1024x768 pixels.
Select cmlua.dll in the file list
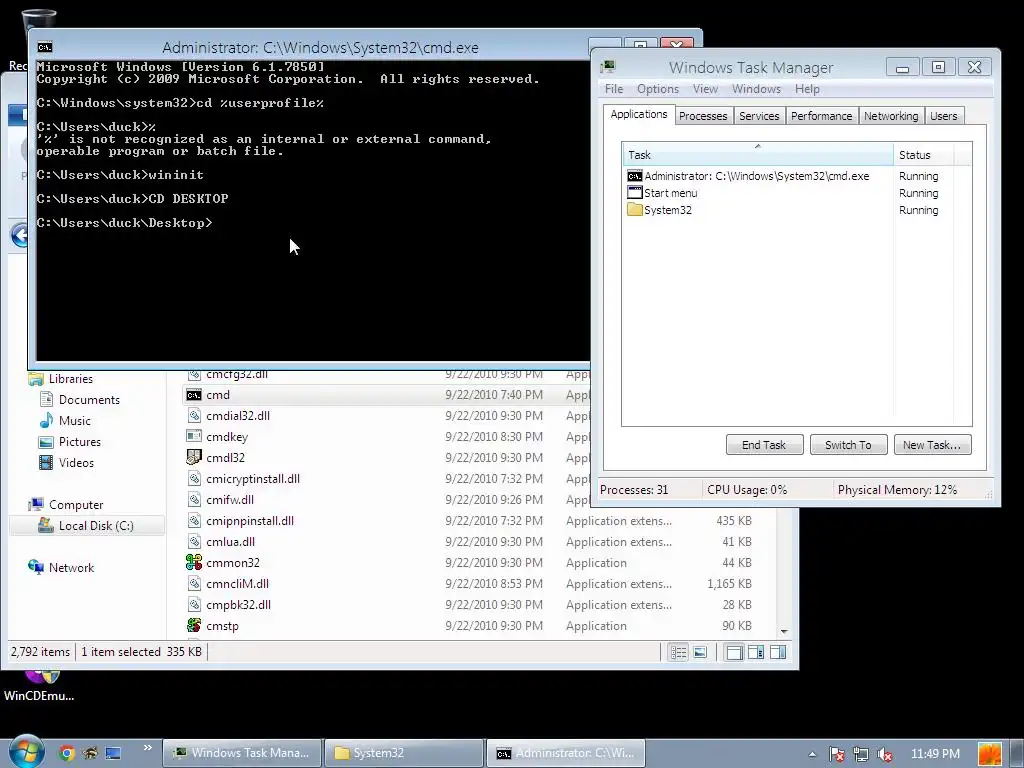click(x=231, y=541)
